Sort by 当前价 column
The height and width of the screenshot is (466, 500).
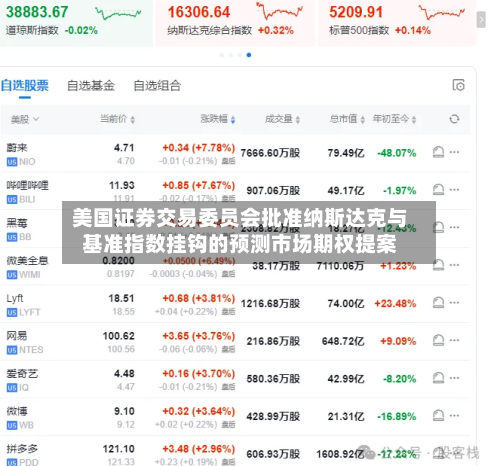(117, 119)
